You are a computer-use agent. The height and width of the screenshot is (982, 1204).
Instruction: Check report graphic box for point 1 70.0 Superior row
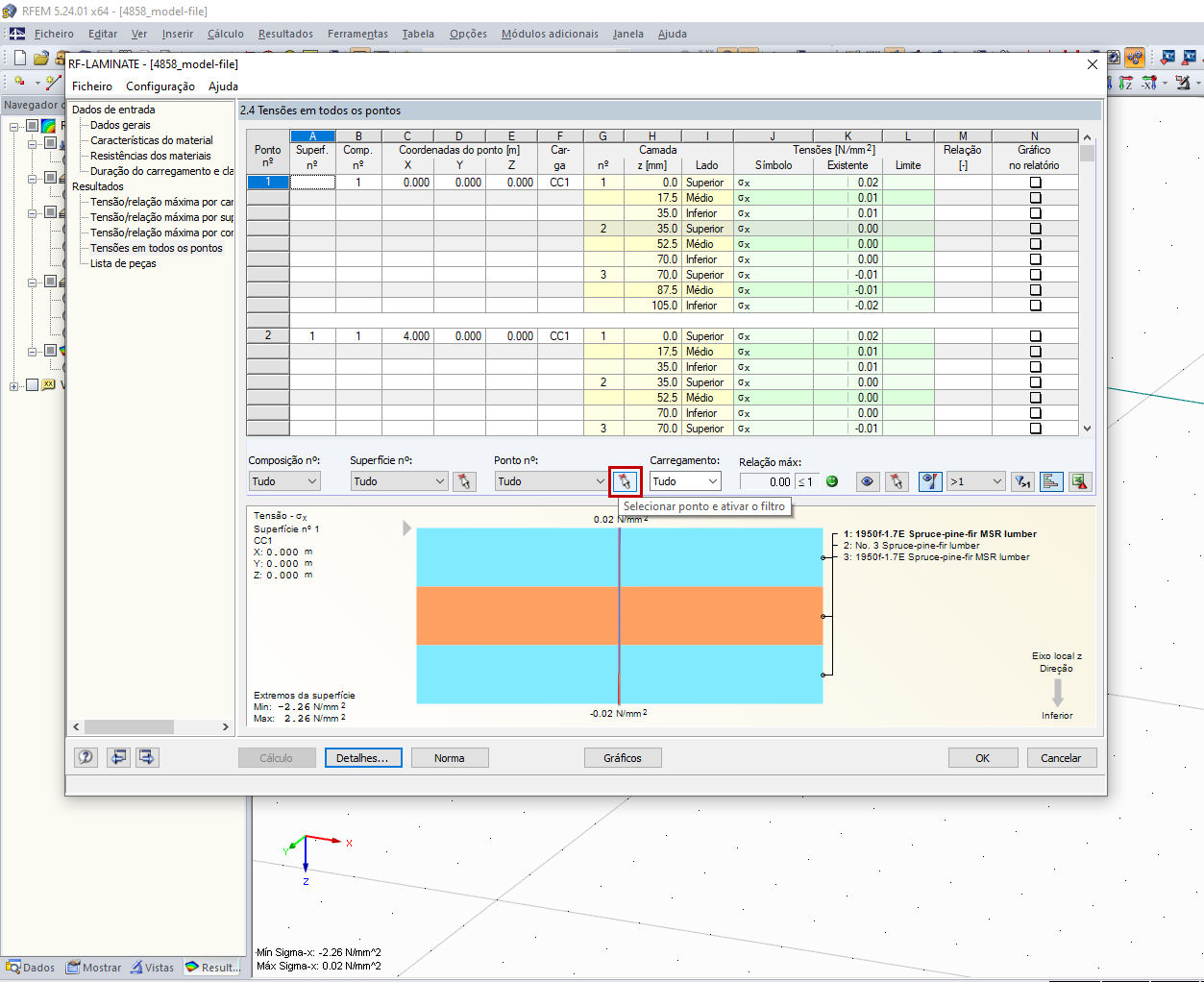[1035, 275]
